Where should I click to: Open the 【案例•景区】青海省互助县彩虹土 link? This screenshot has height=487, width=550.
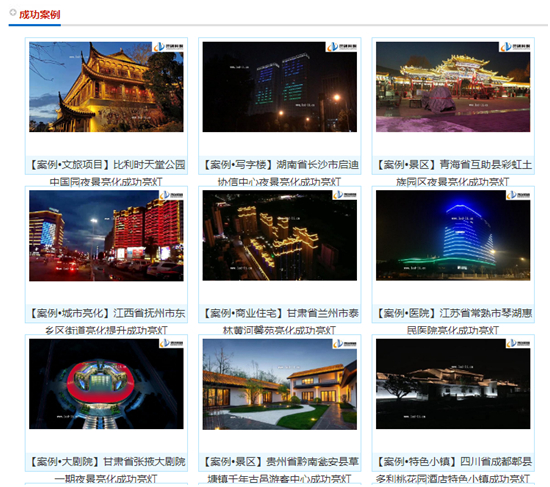point(453,165)
